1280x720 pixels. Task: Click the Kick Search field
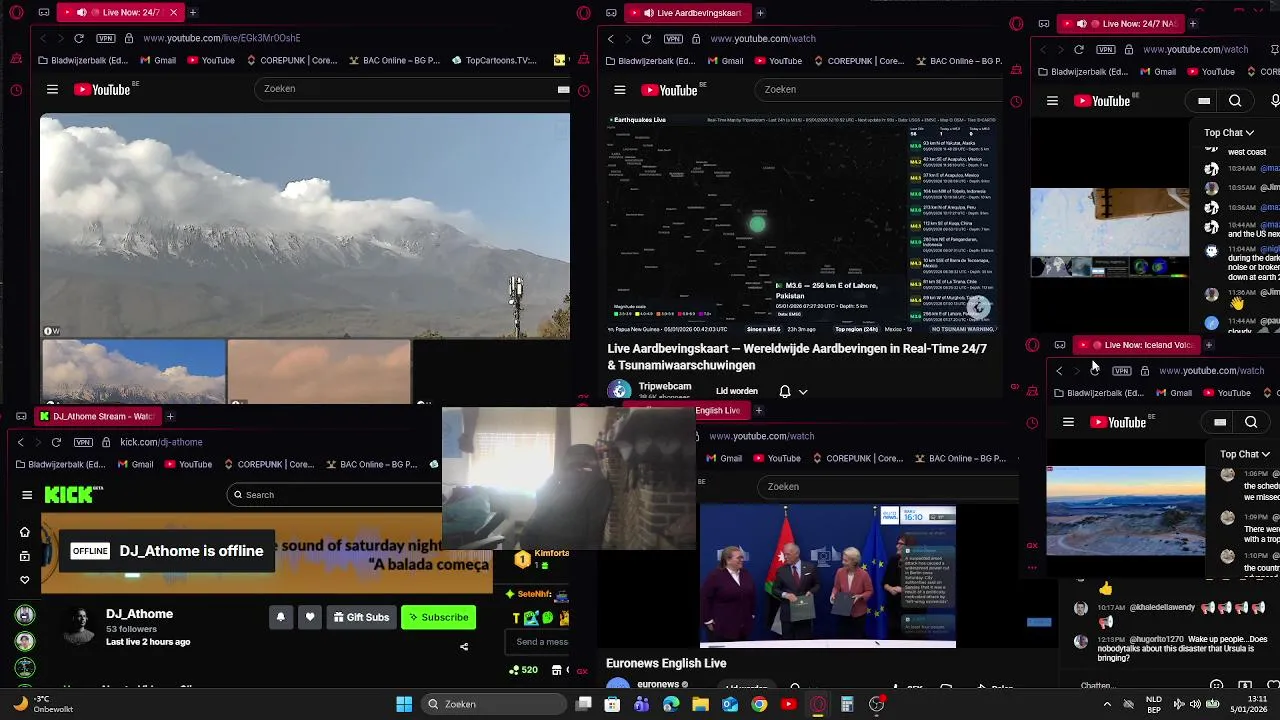click(335, 494)
